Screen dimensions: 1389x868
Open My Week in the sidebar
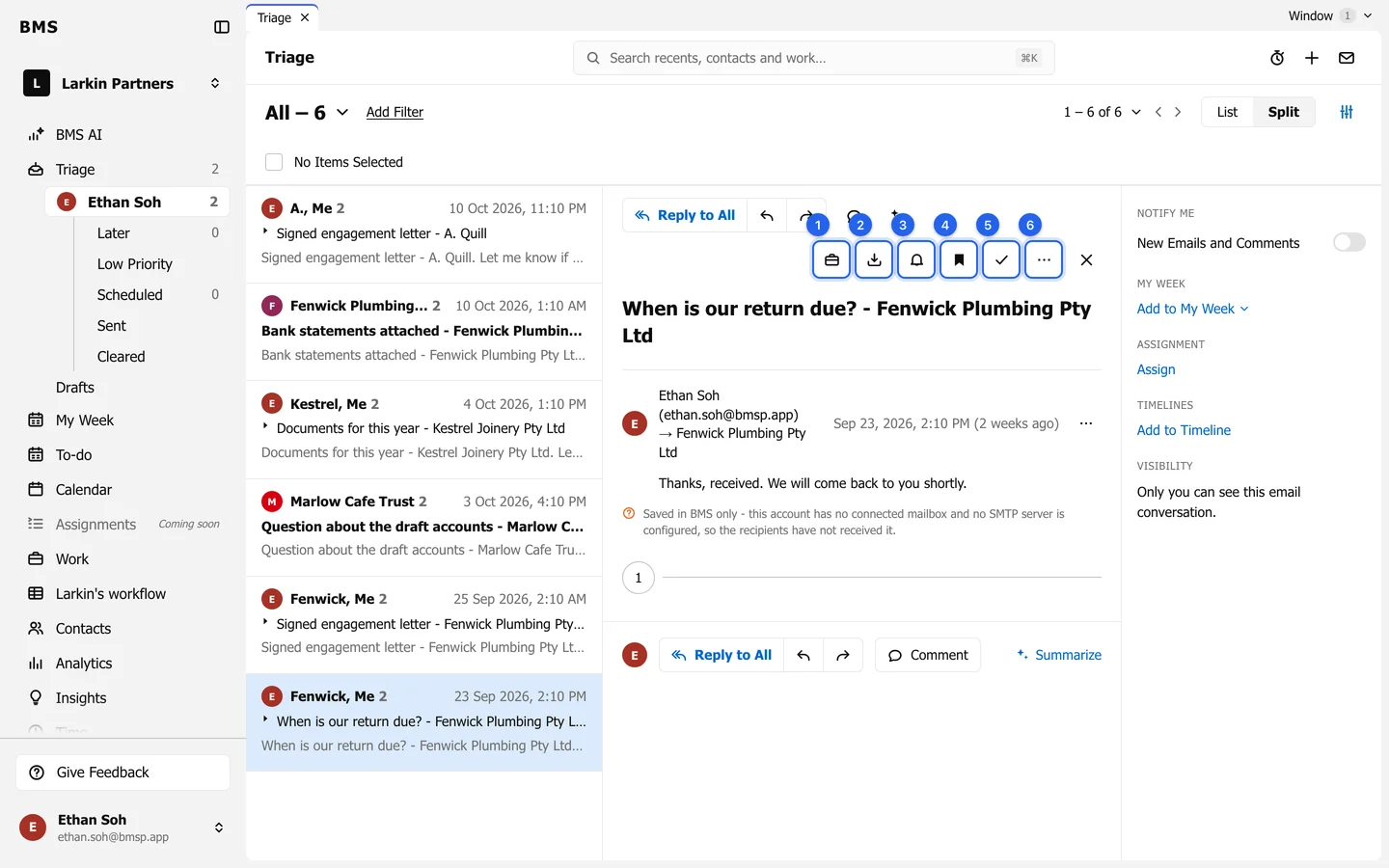click(85, 420)
